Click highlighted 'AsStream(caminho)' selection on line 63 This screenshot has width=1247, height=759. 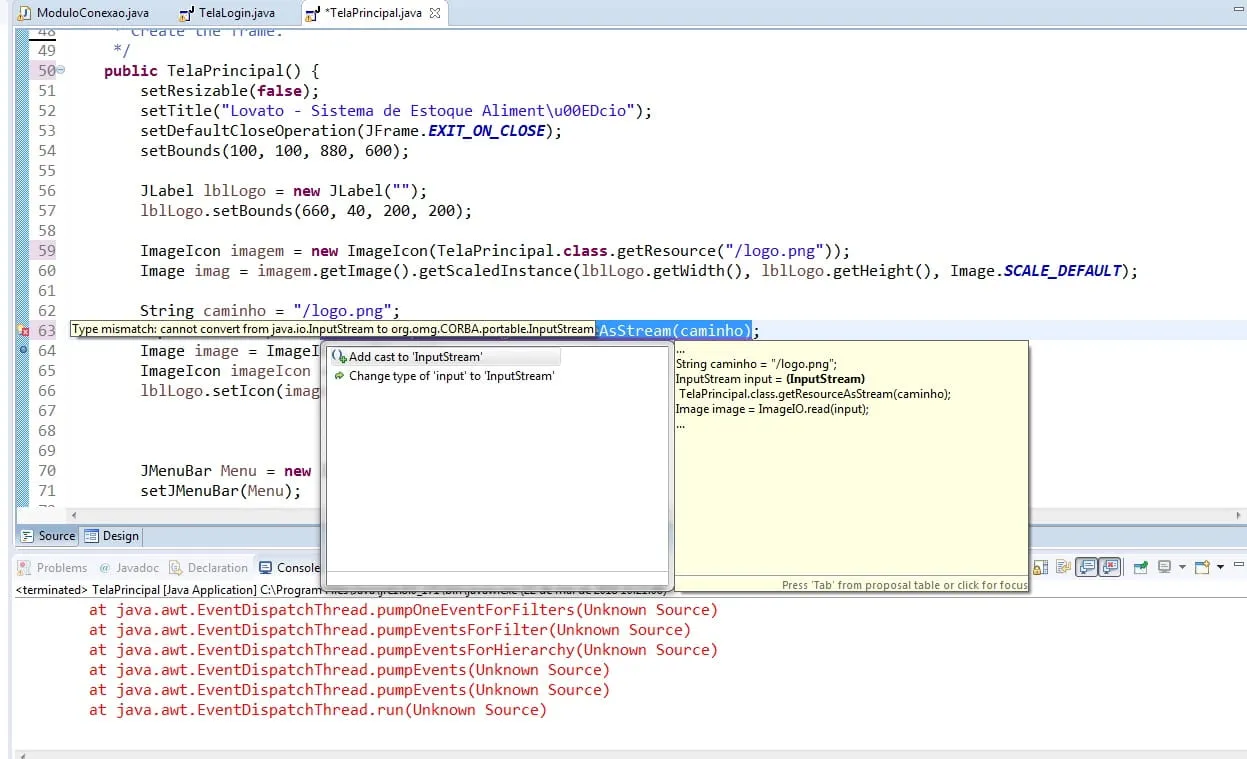click(x=672, y=330)
